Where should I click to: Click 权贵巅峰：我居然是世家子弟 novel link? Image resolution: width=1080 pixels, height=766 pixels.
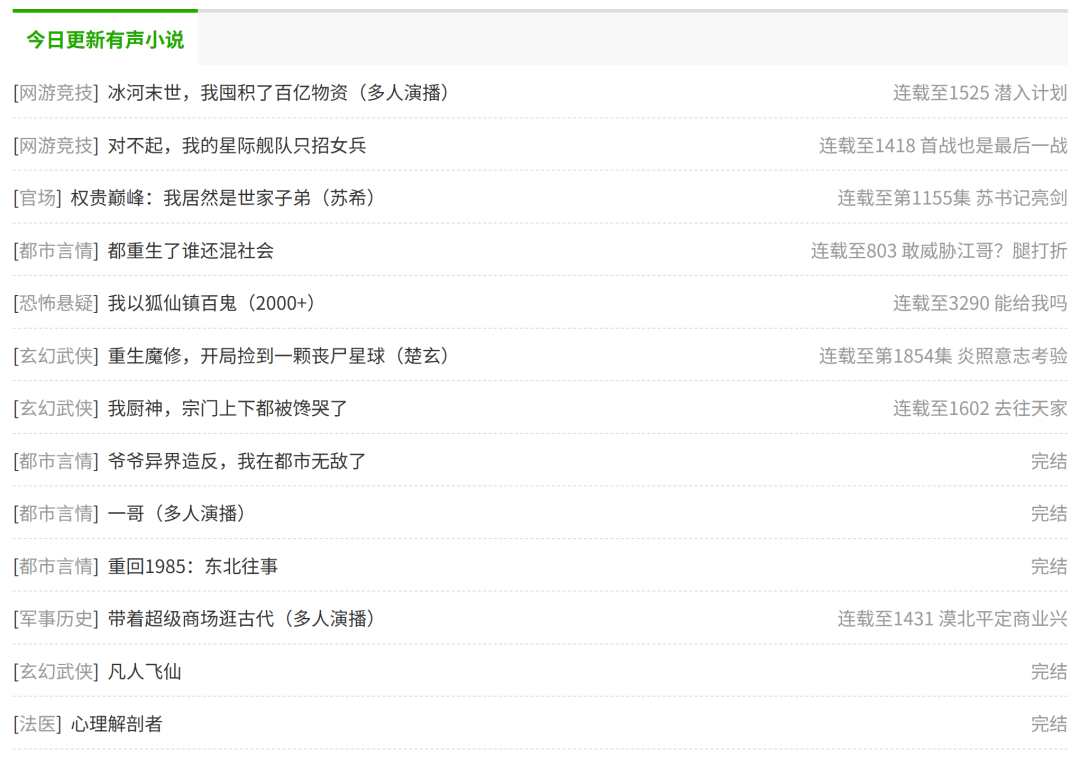point(223,198)
